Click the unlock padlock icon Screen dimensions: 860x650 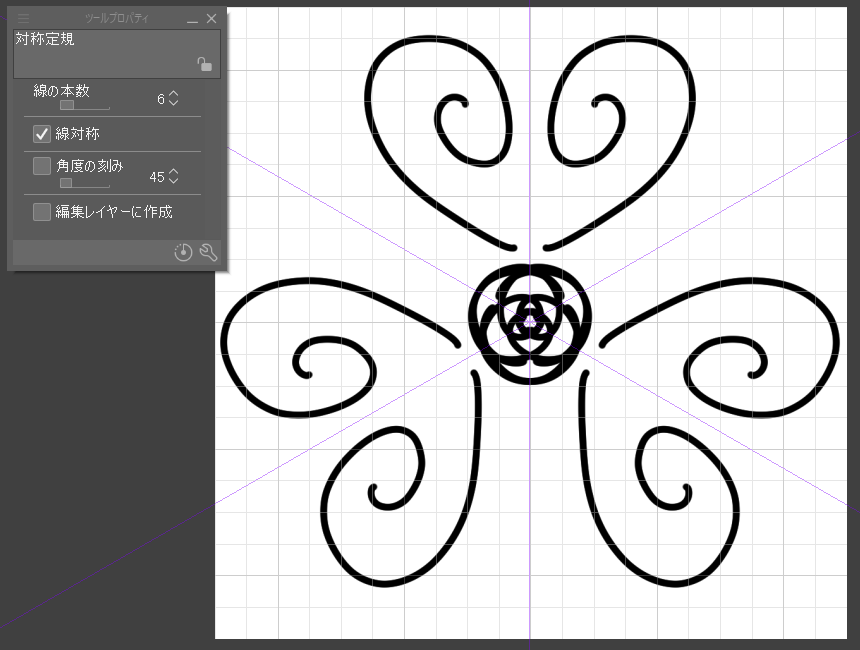204,65
